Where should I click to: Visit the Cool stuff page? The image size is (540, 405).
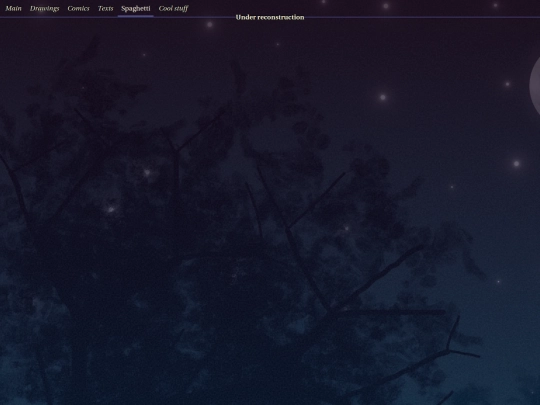(x=173, y=8)
